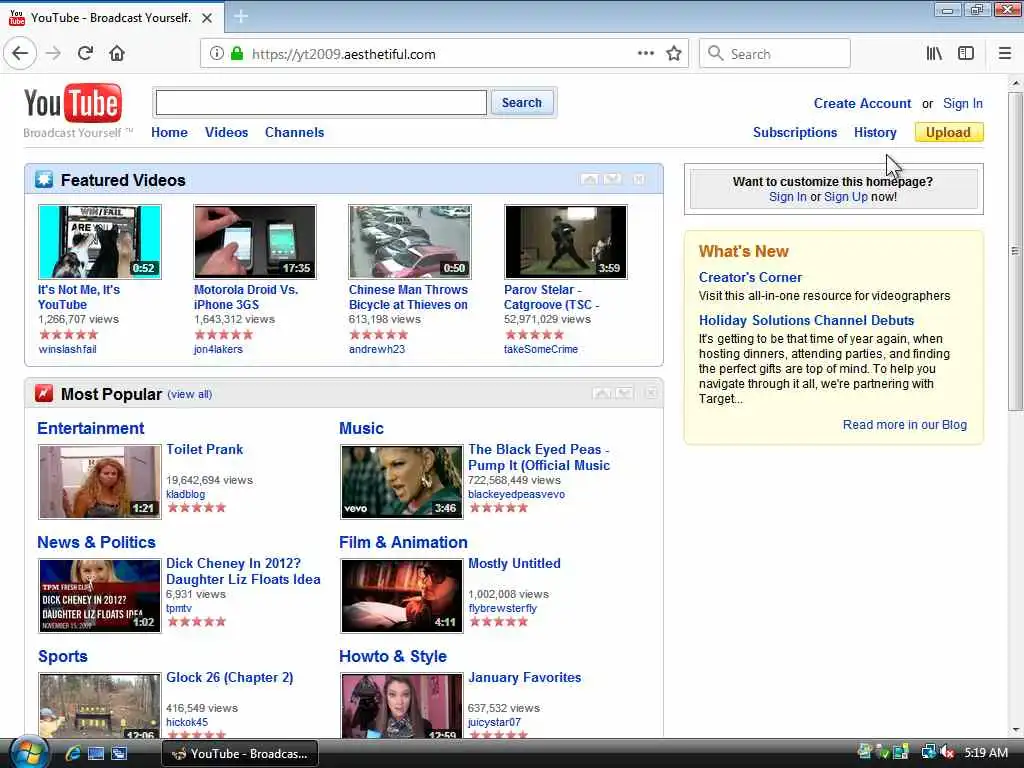Focus the YouTube search input field

click(x=321, y=103)
